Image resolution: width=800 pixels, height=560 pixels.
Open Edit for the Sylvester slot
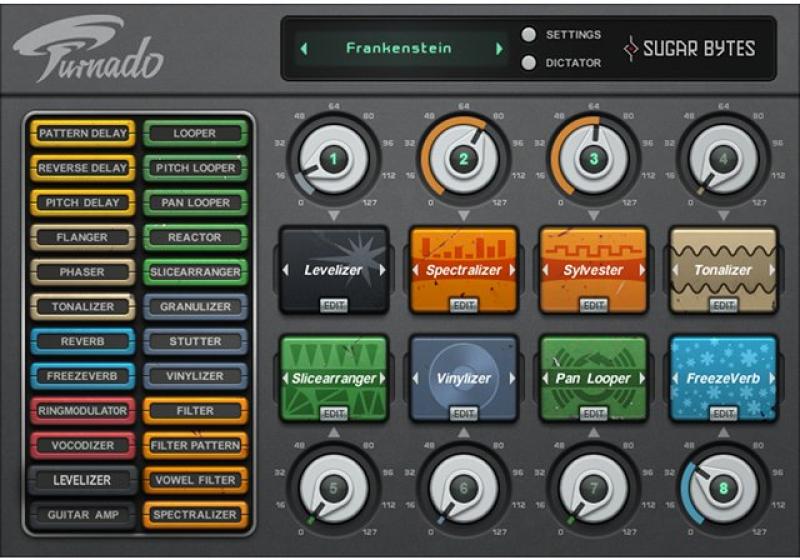tap(593, 305)
